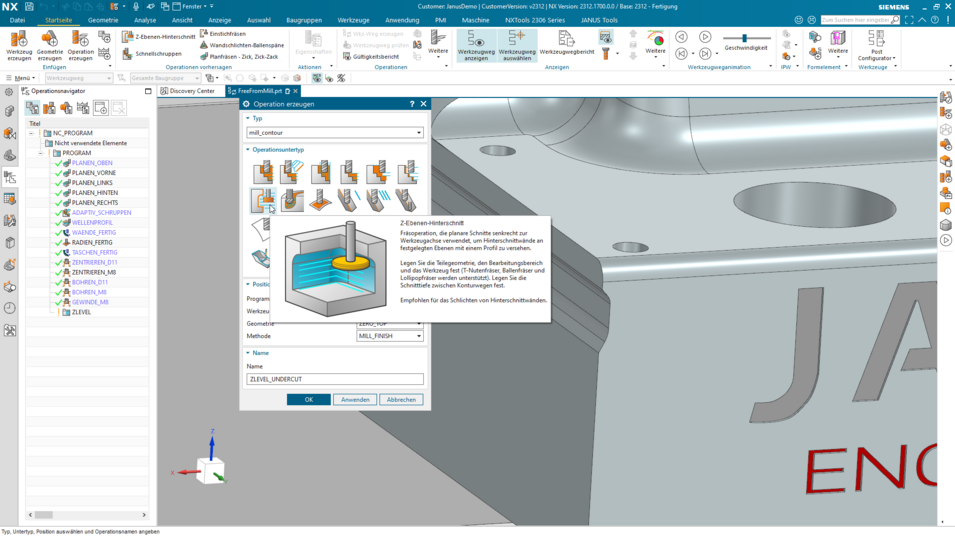Image resolution: width=955 pixels, height=537 pixels.
Task: Jump to toolpath animation end
Action: 705,54
